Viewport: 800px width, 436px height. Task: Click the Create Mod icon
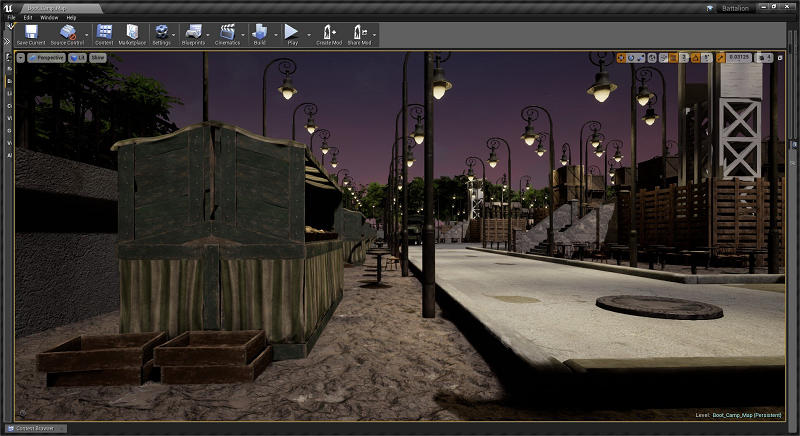point(329,35)
